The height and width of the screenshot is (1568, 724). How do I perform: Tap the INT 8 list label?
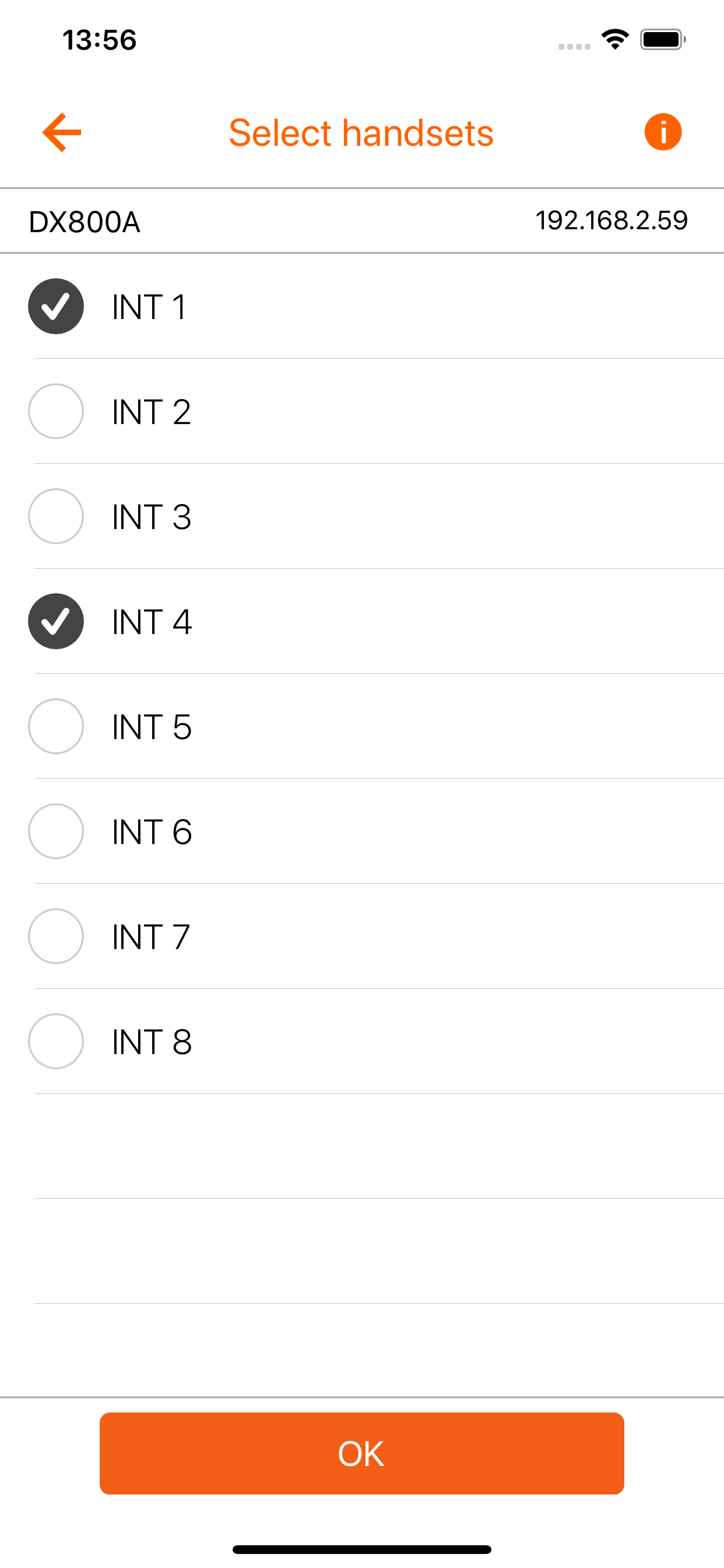tap(152, 1042)
